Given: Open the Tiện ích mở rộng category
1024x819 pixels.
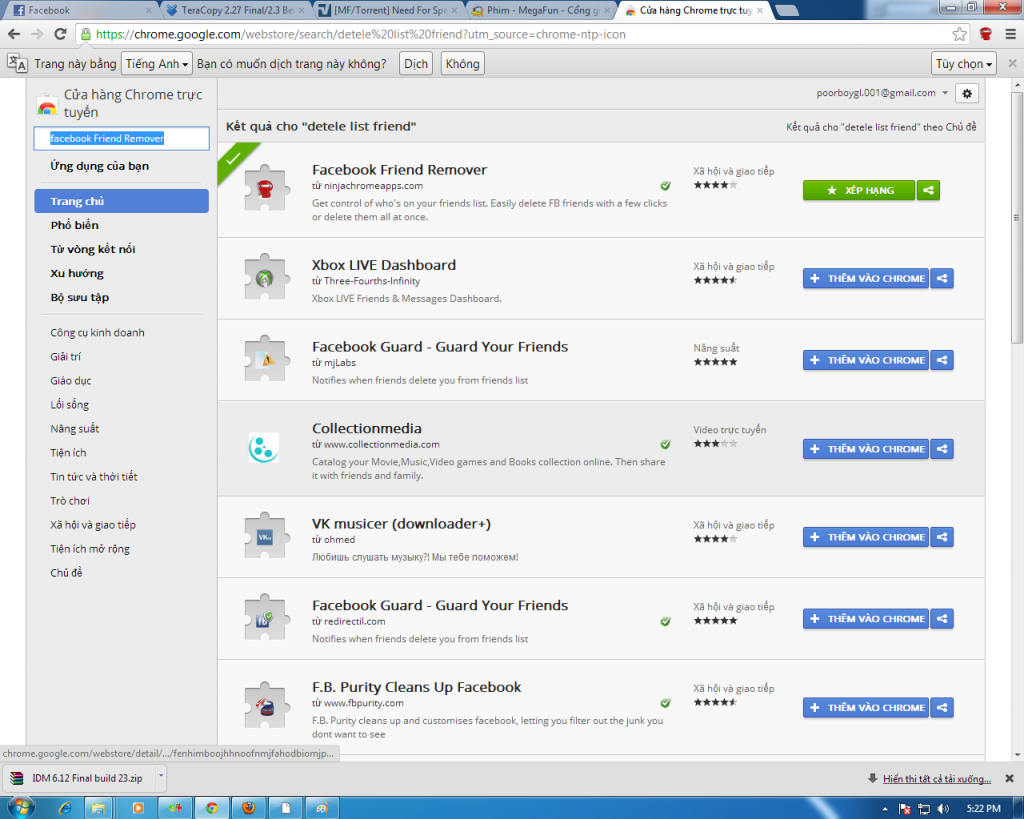Looking at the screenshot, I should click(x=90, y=549).
